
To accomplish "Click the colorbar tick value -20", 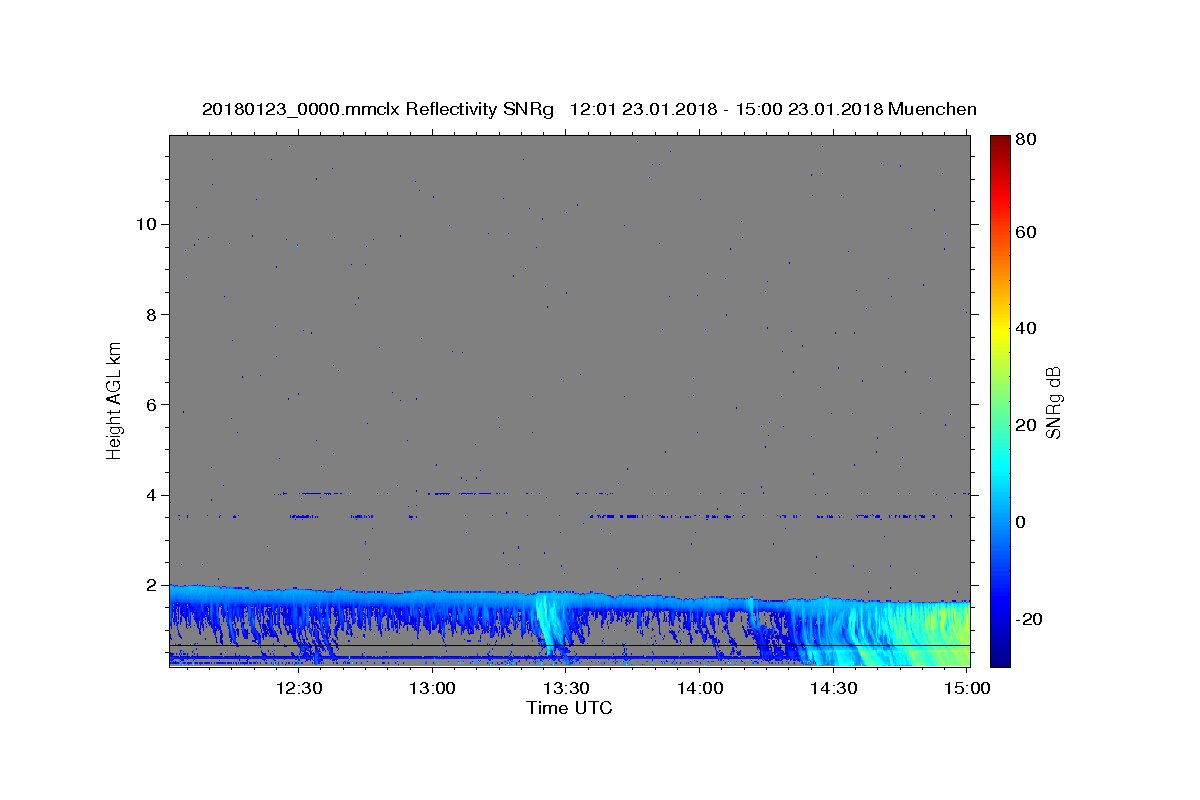I will point(1028,619).
